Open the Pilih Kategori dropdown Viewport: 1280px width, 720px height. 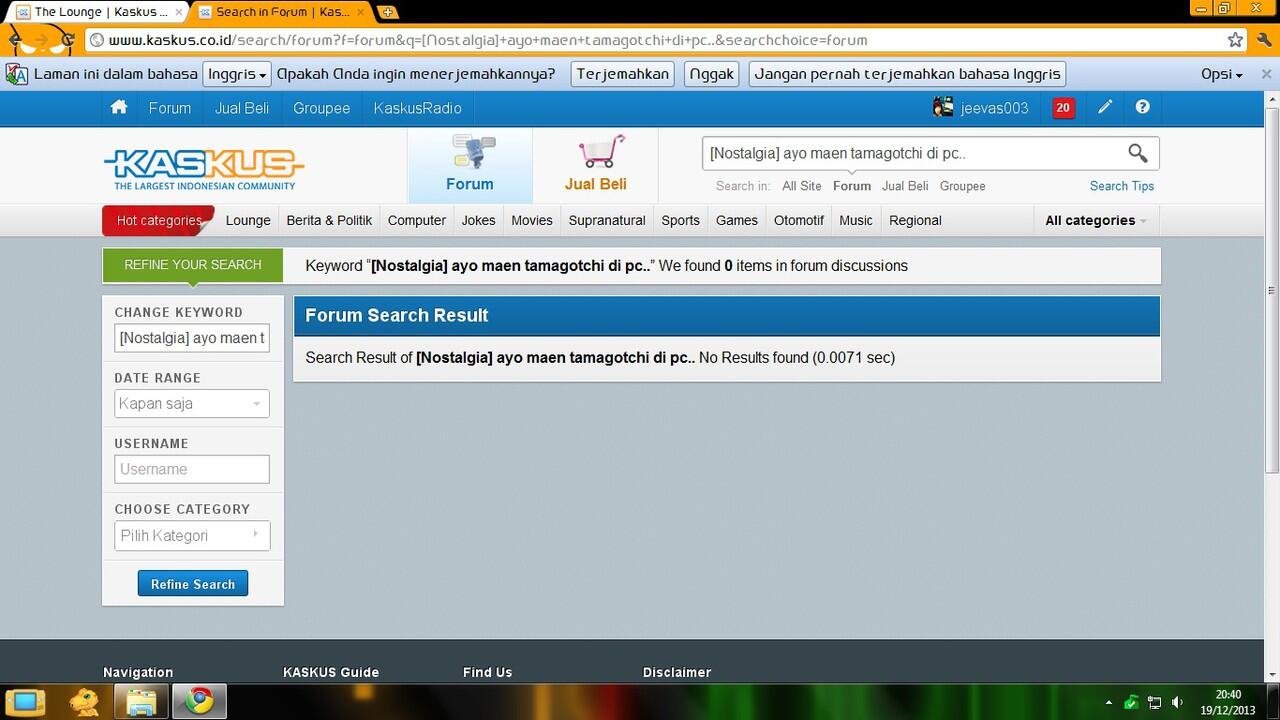[x=192, y=535]
